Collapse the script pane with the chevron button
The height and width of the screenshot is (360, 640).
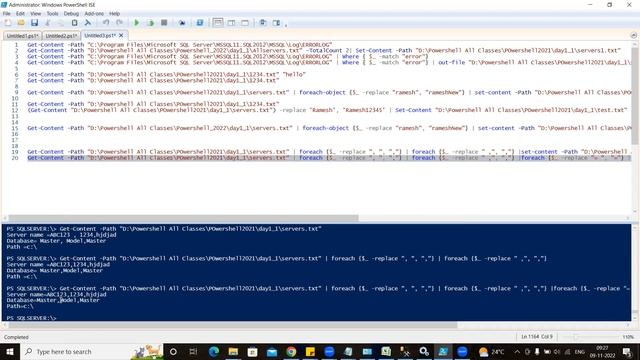633,36
